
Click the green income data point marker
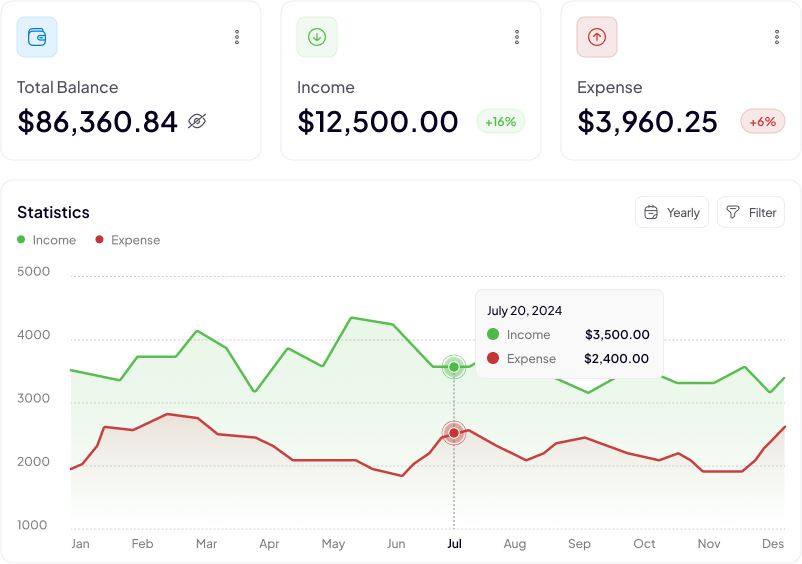(454, 367)
